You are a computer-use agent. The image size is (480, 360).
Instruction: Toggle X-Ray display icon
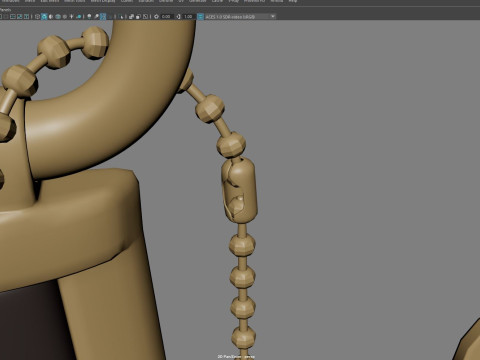[x=131, y=17]
